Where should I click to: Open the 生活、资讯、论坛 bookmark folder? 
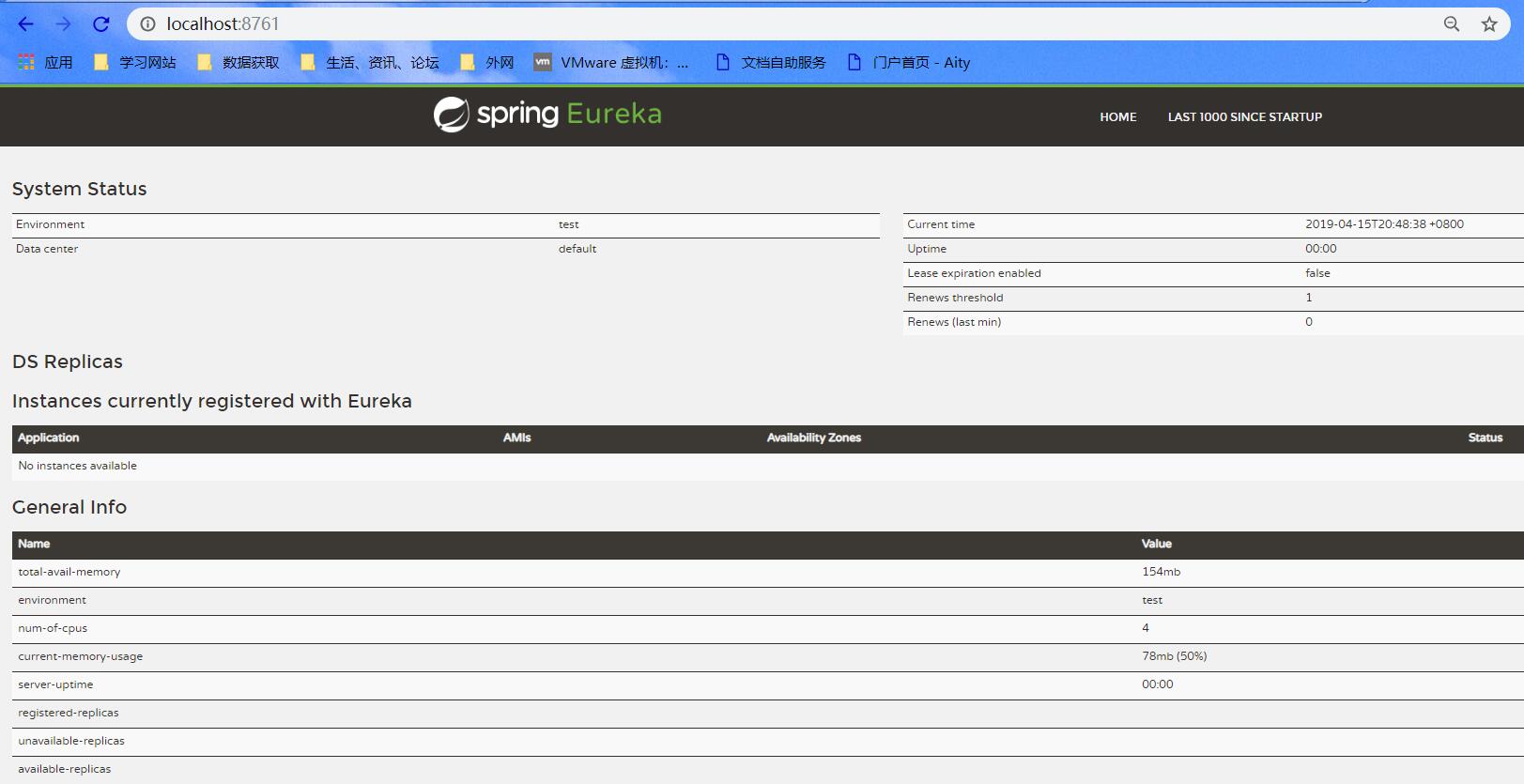(370, 62)
